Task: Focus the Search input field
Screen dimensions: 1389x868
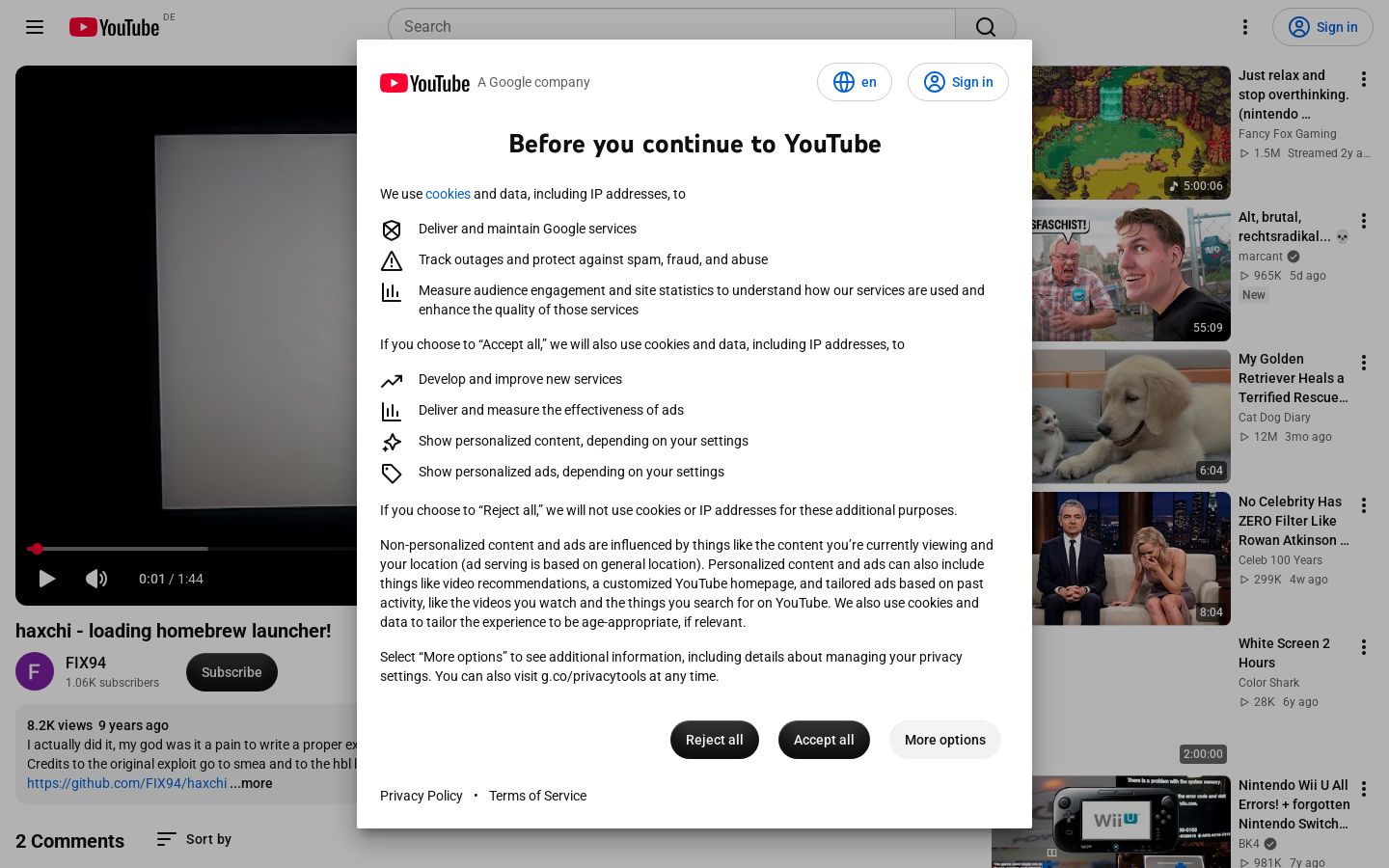Action: click(671, 27)
